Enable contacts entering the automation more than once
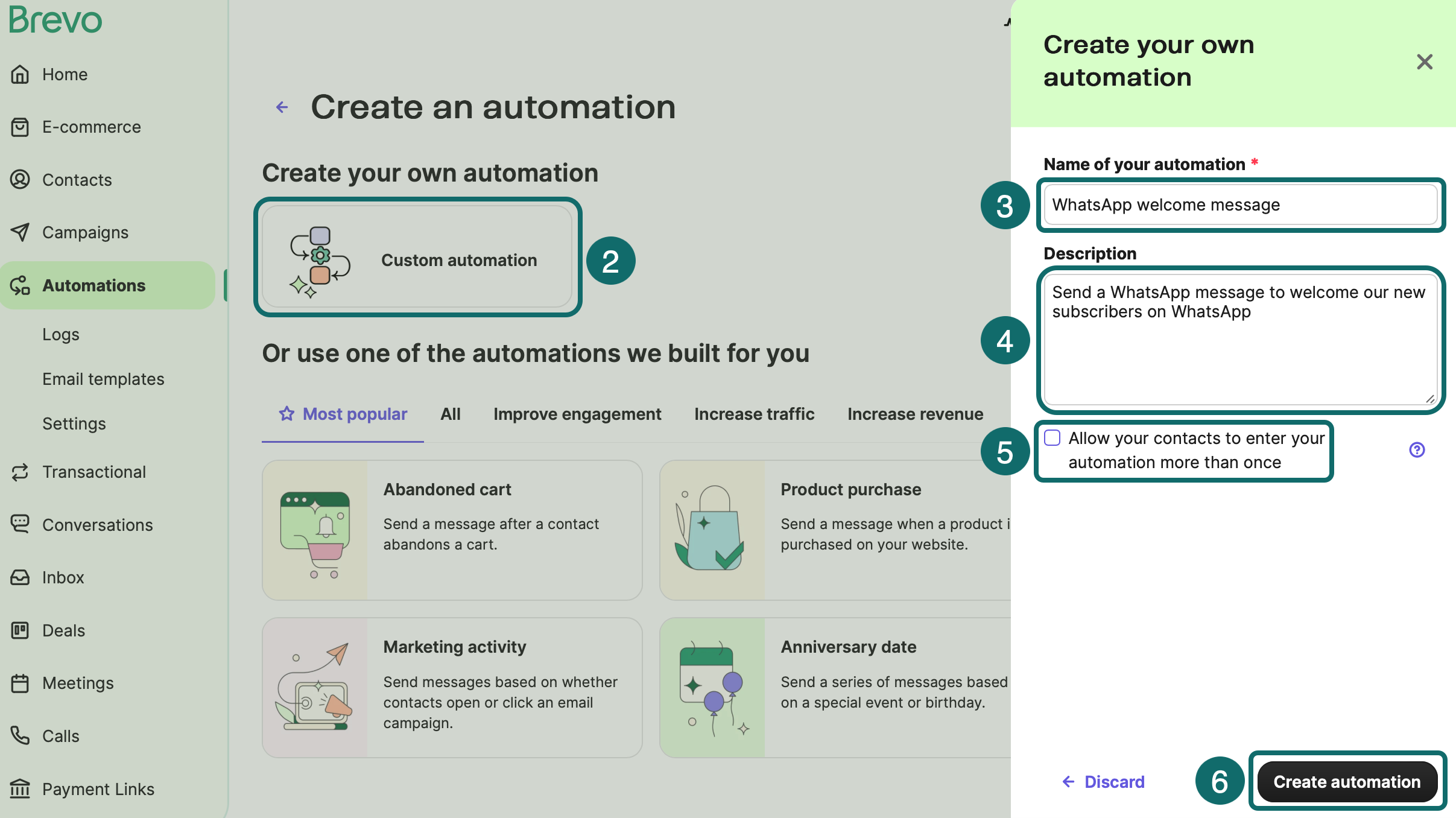Screen dimensions: 1456x818 [x=1052, y=438]
